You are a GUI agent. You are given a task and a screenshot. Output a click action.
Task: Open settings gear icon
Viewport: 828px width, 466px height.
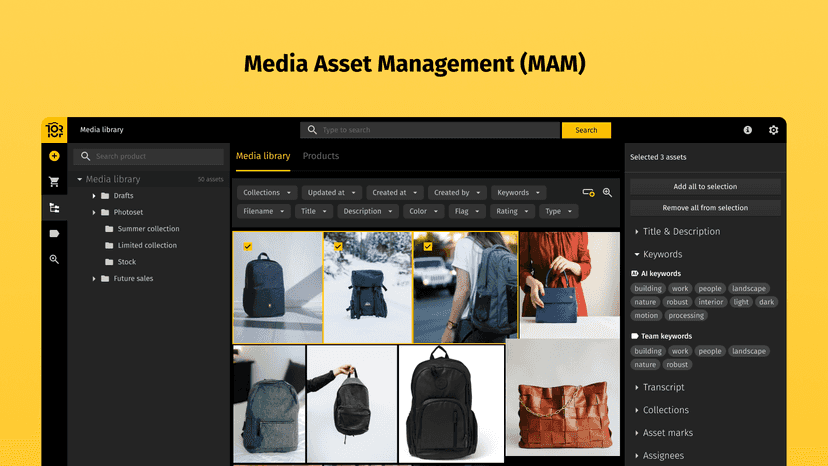[x=773, y=130]
